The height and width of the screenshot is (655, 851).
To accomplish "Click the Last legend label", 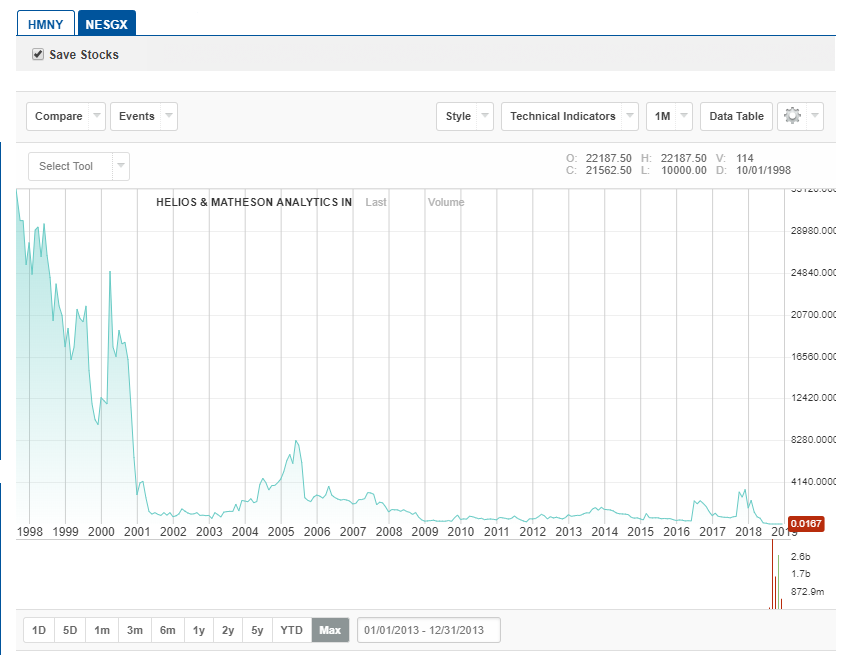I will point(376,202).
